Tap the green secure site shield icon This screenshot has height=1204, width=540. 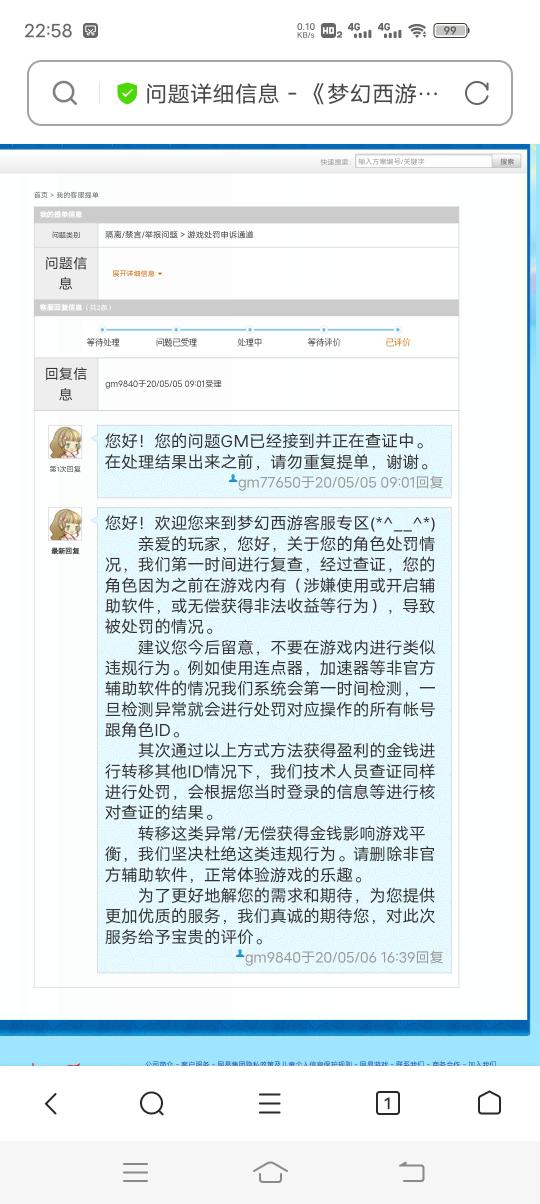point(127,93)
